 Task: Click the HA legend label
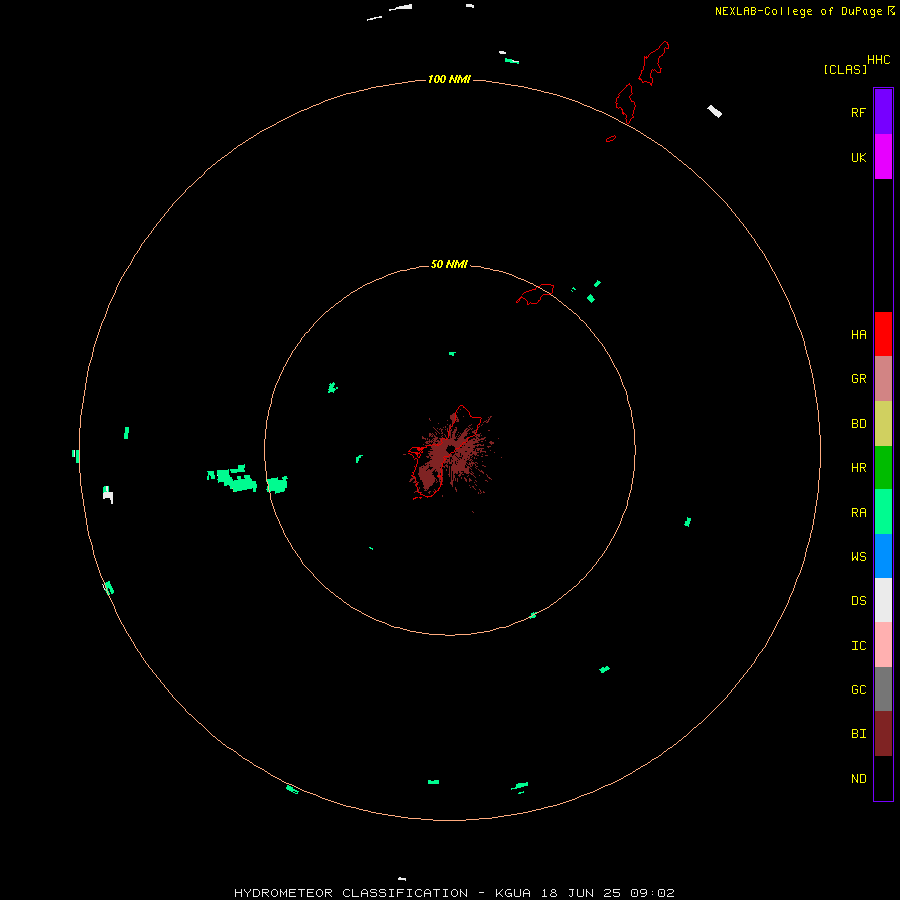[x=859, y=335]
